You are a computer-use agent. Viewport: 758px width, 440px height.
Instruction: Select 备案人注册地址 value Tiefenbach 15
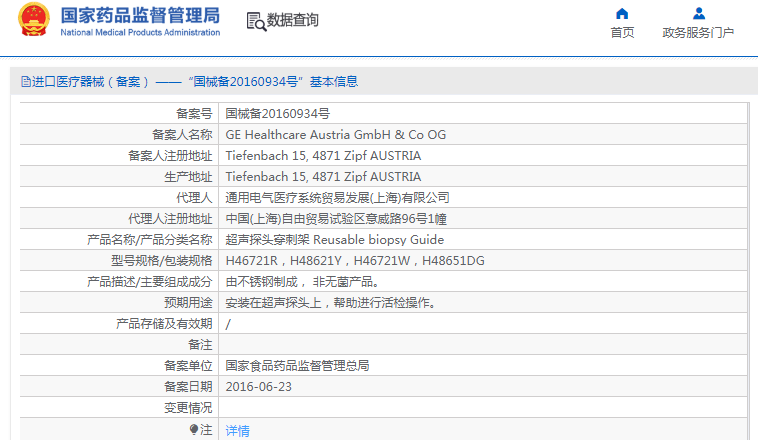(323, 156)
